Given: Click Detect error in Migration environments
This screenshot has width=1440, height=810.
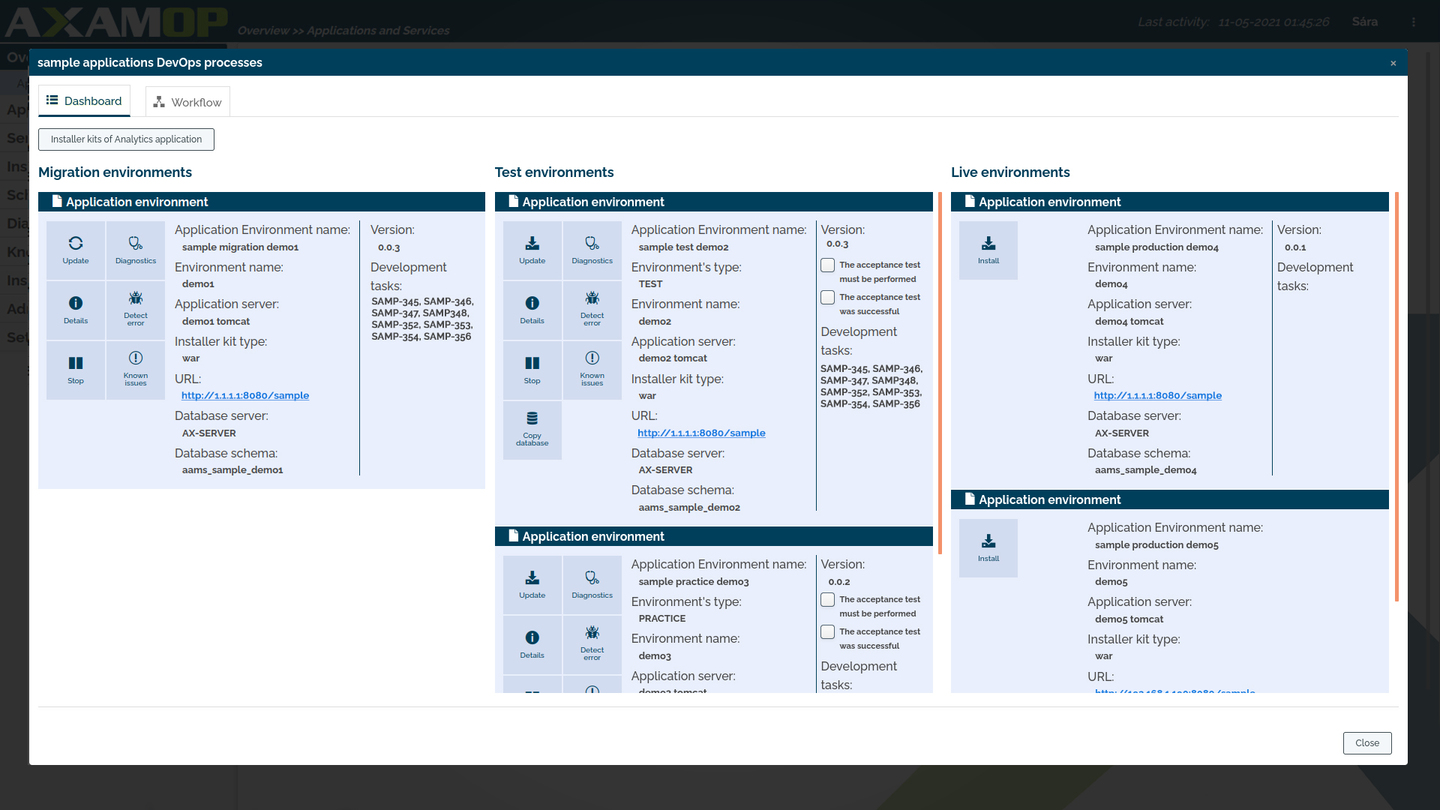Looking at the screenshot, I should click(136, 310).
